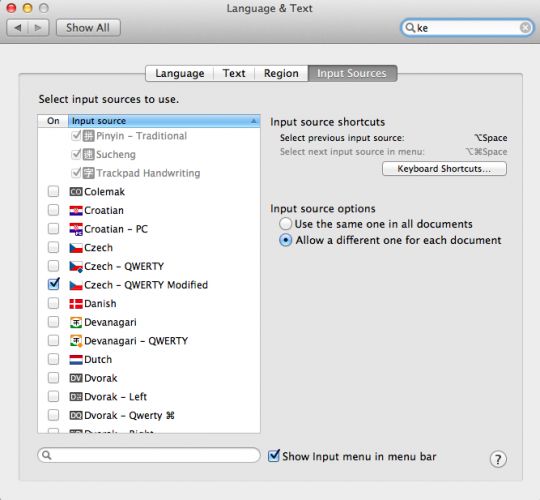The image size is (540, 500).
Task: Click the On column header
Action: pos(53,121)
